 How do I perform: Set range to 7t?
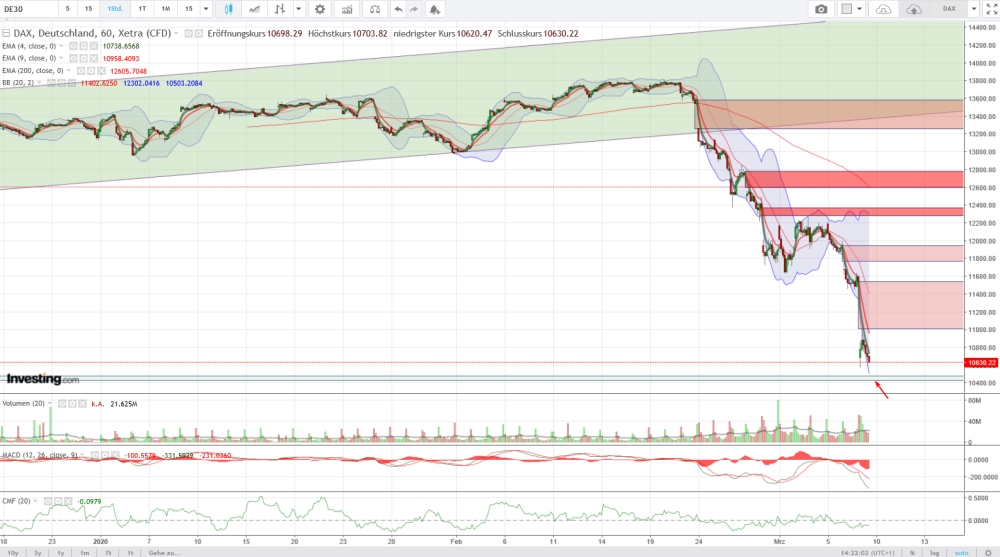[108, 553]
